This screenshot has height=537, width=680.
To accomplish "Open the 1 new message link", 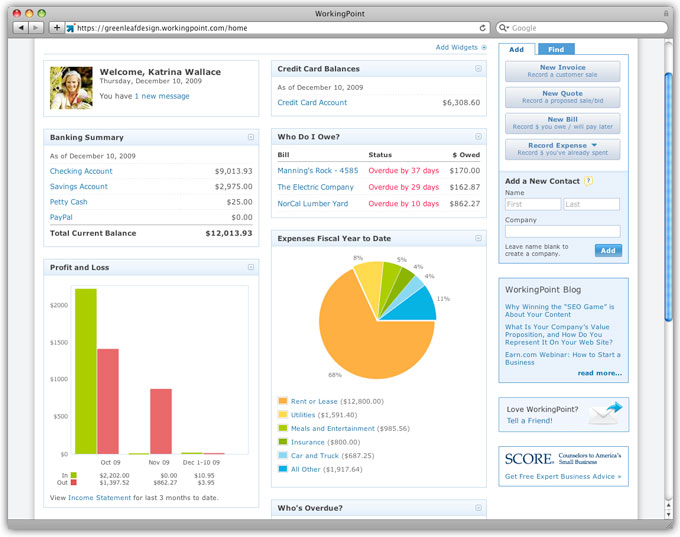I will [162, 96].
